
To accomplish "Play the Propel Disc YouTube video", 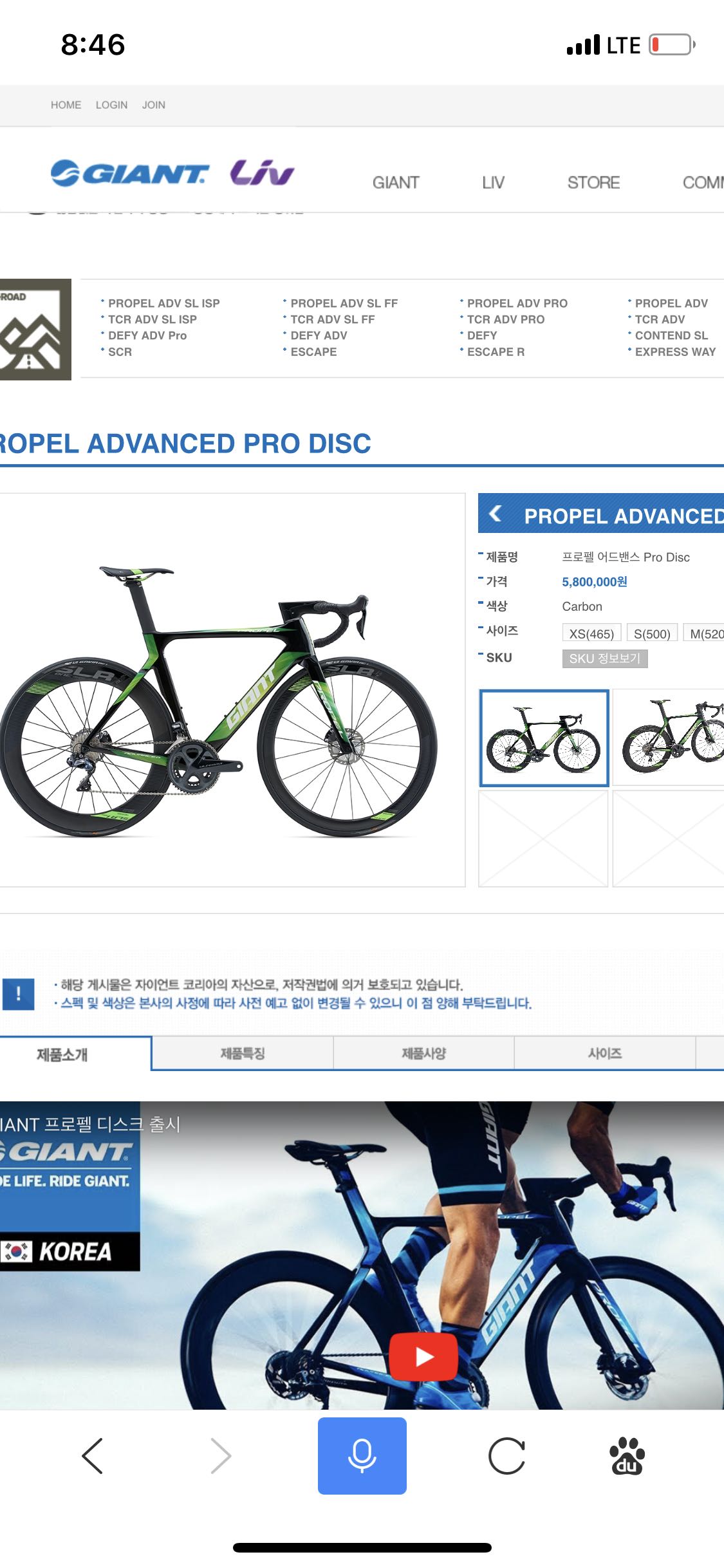I will [423, 1356].
